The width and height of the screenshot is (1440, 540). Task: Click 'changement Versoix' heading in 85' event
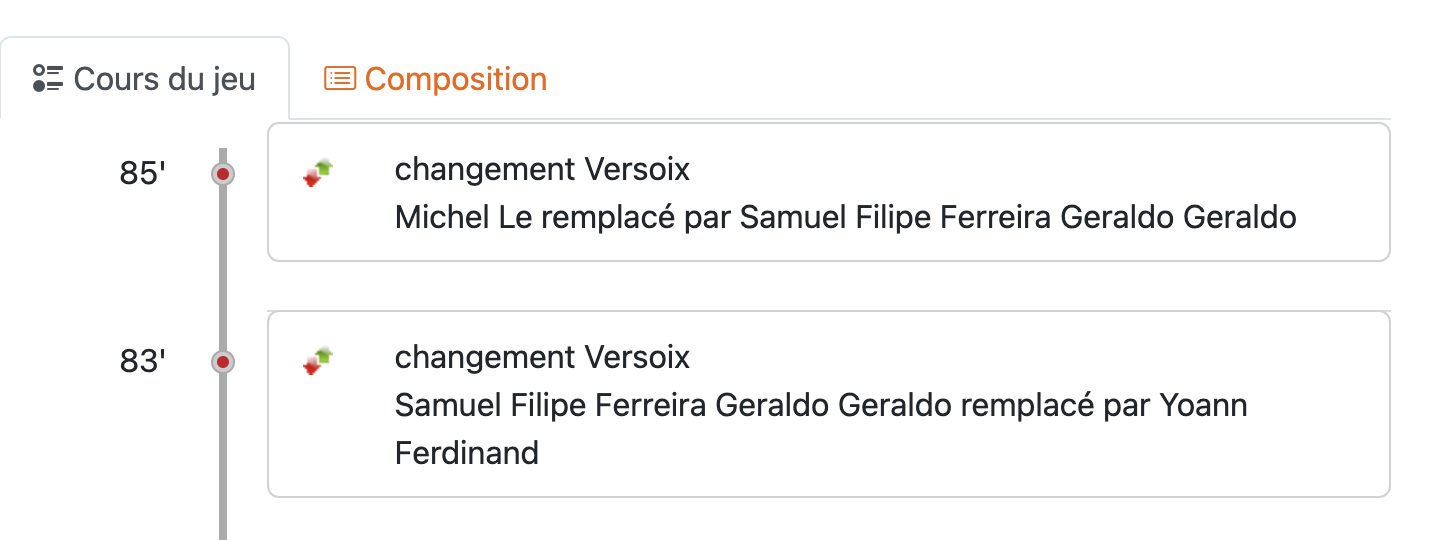(x=542, y=169)
